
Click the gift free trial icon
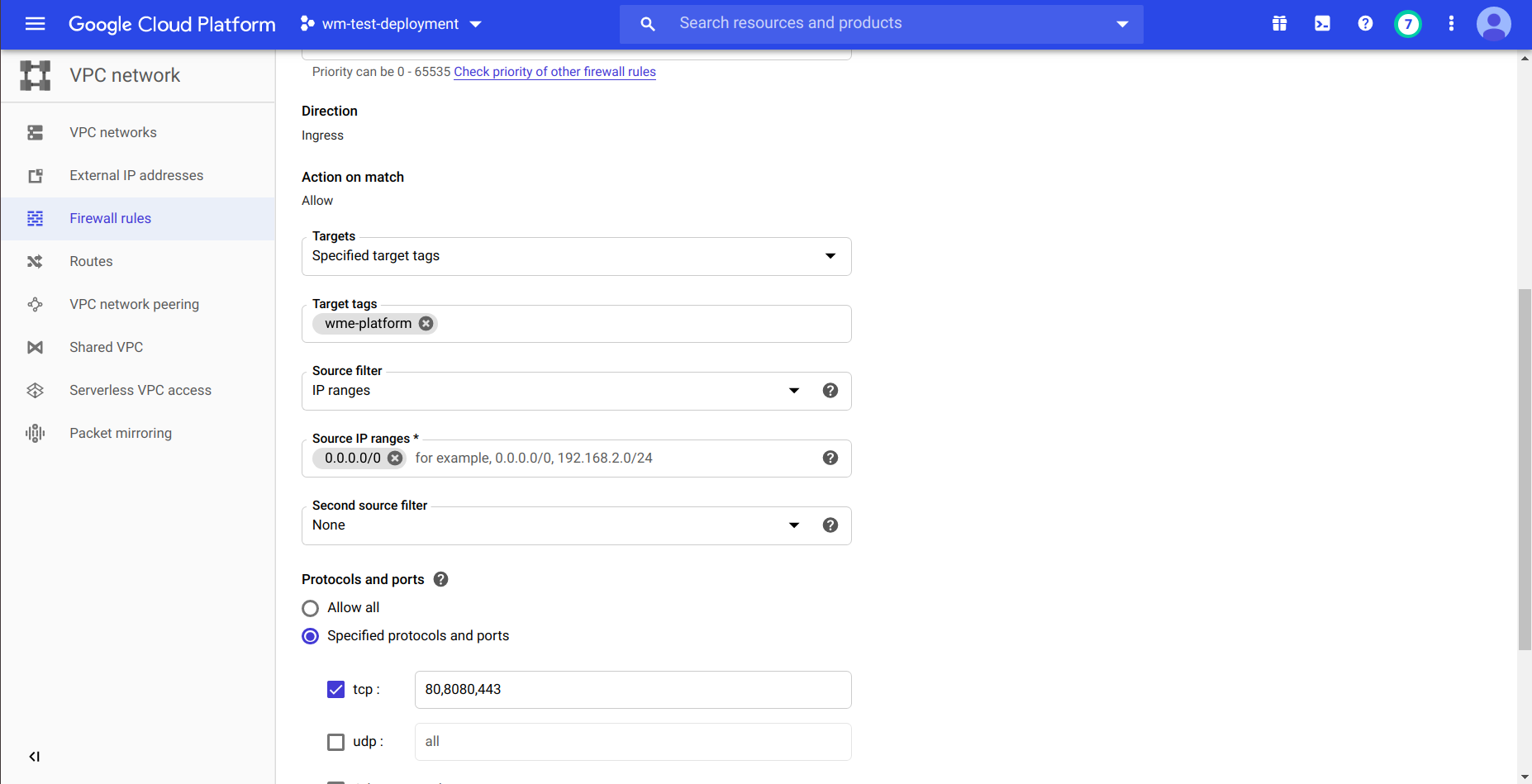click(x=1279, y=24)
